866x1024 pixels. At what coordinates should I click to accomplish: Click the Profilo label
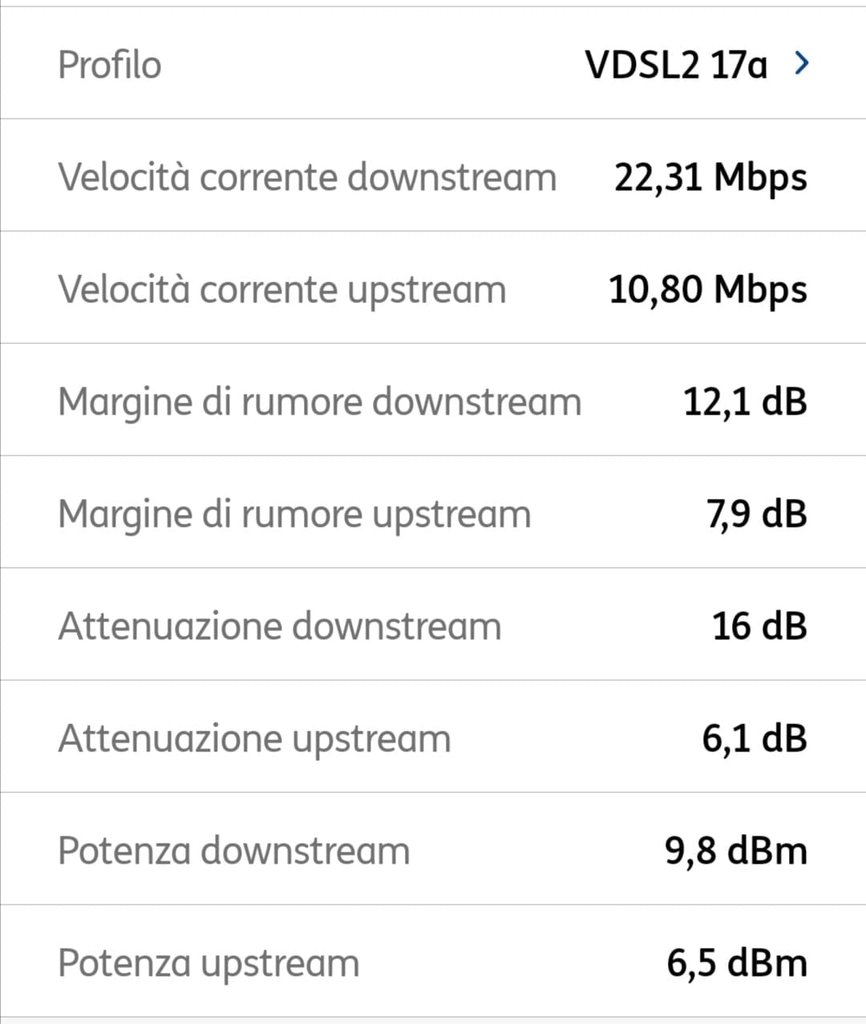coord(109,66)
